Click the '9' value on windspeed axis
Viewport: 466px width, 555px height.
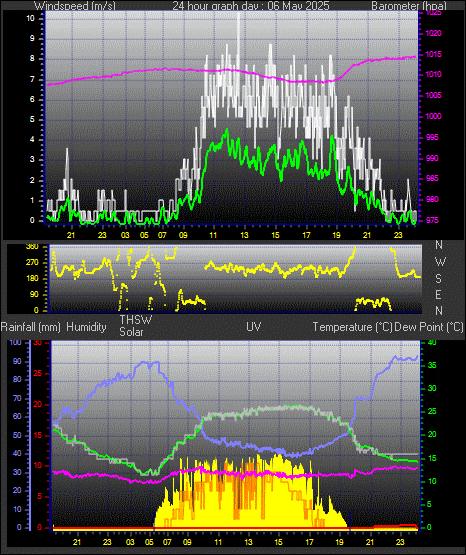coord(32,39)
